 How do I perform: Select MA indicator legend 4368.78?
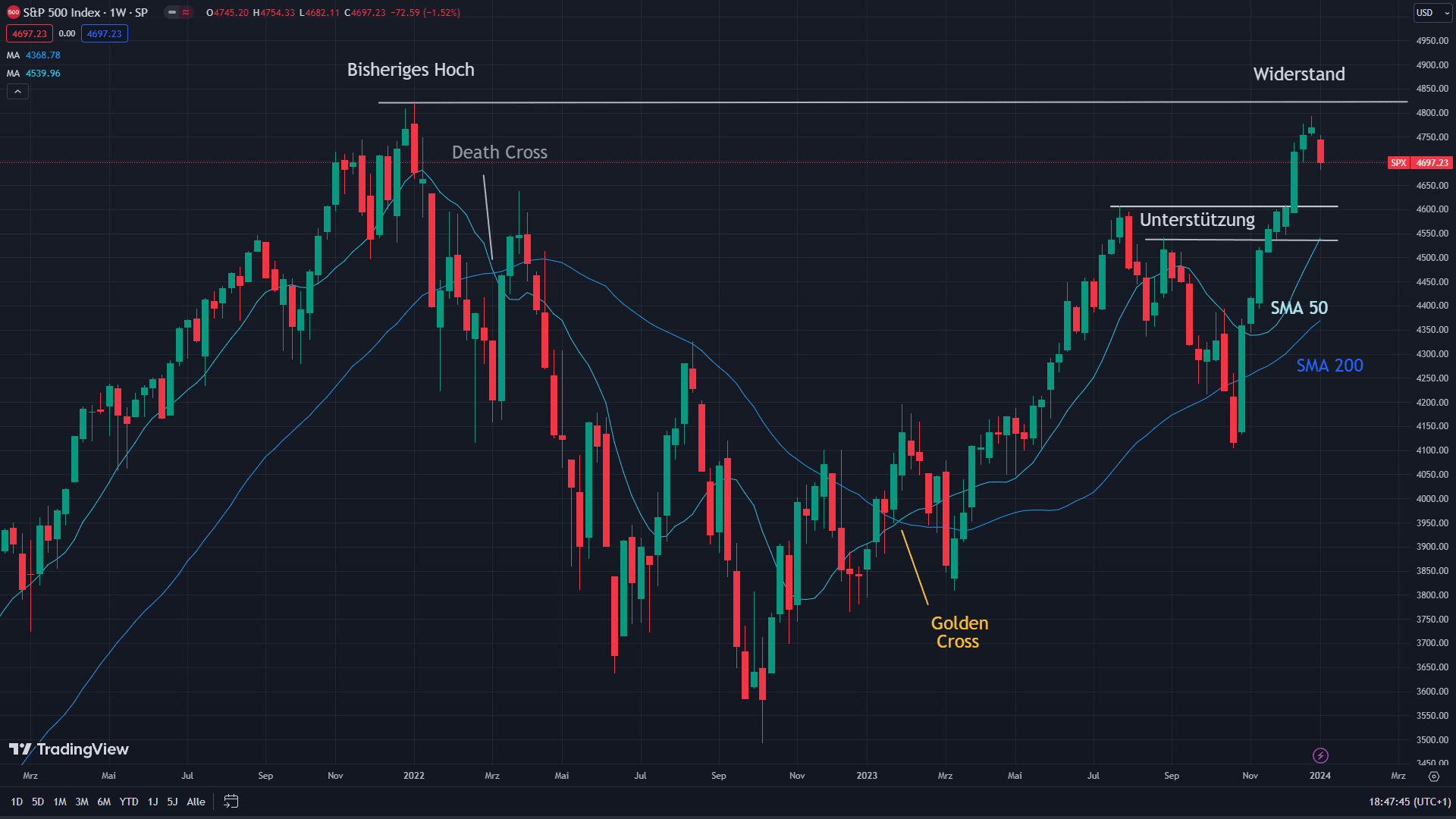coord(33,55)
